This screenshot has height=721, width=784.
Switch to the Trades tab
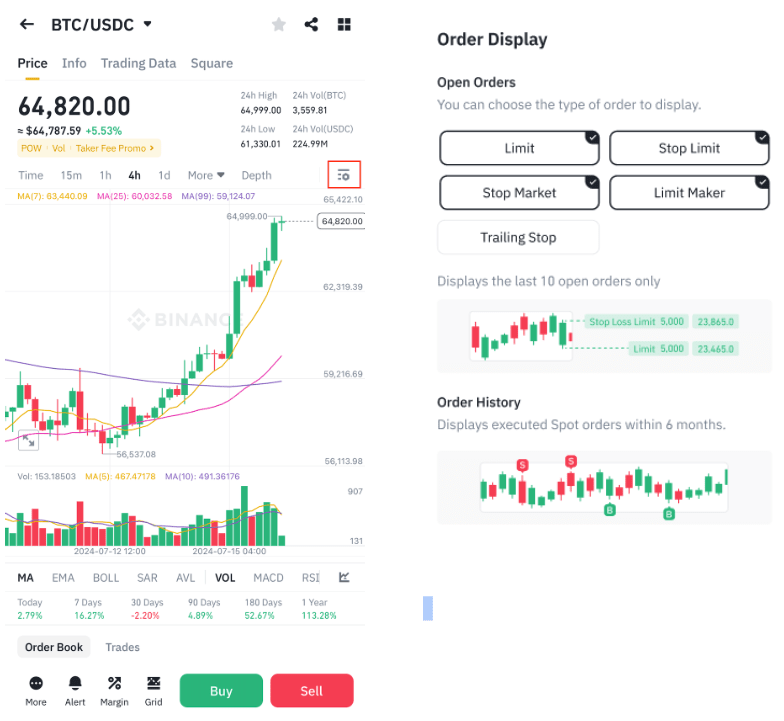123,647
